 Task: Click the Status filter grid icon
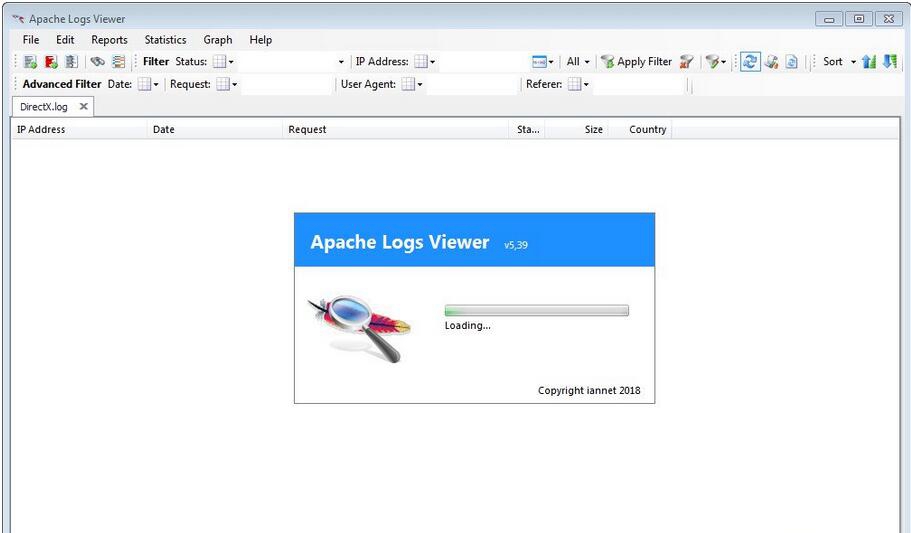[x=219, y=62]
